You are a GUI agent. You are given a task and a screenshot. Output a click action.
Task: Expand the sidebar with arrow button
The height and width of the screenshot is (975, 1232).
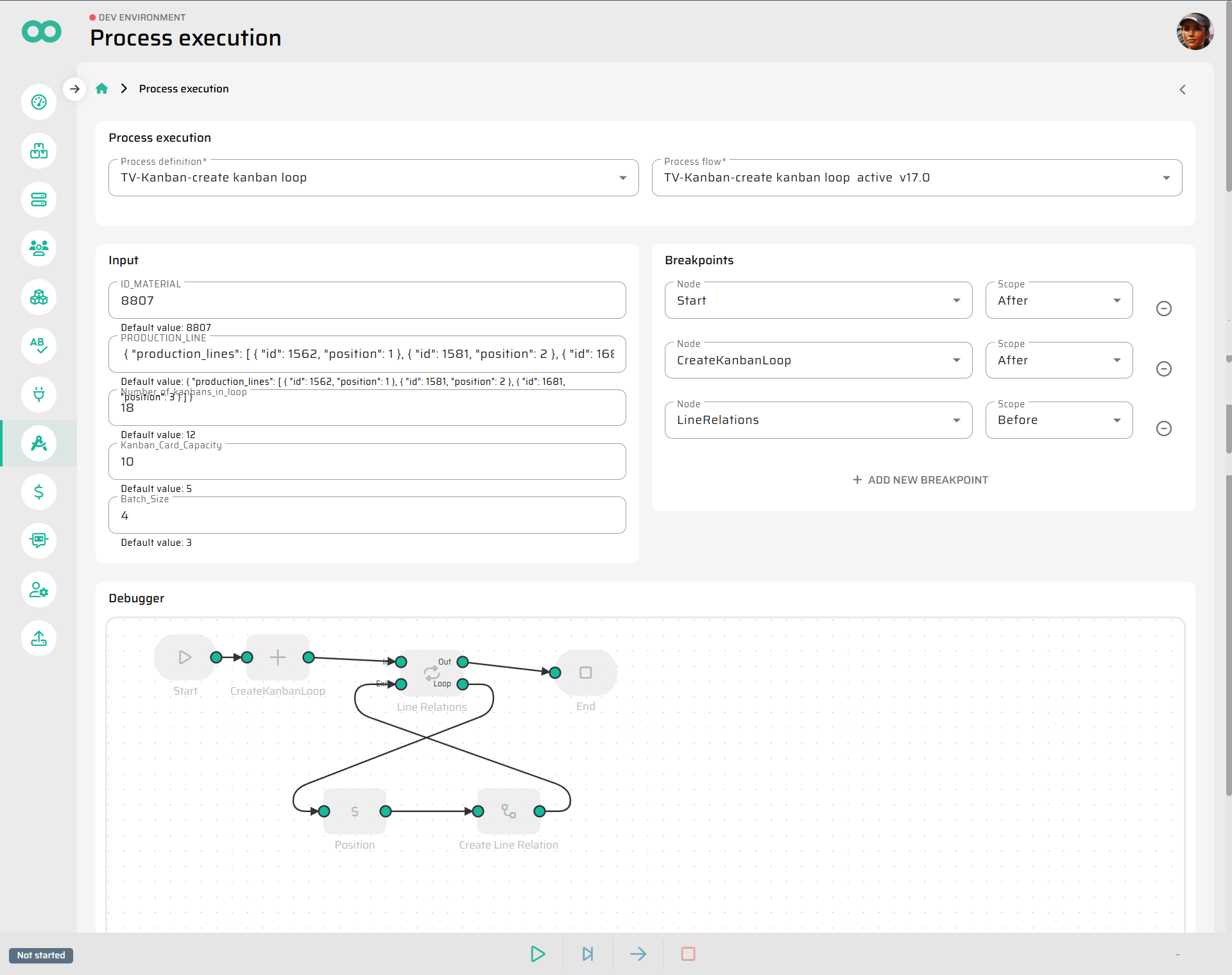coord(75,89)
